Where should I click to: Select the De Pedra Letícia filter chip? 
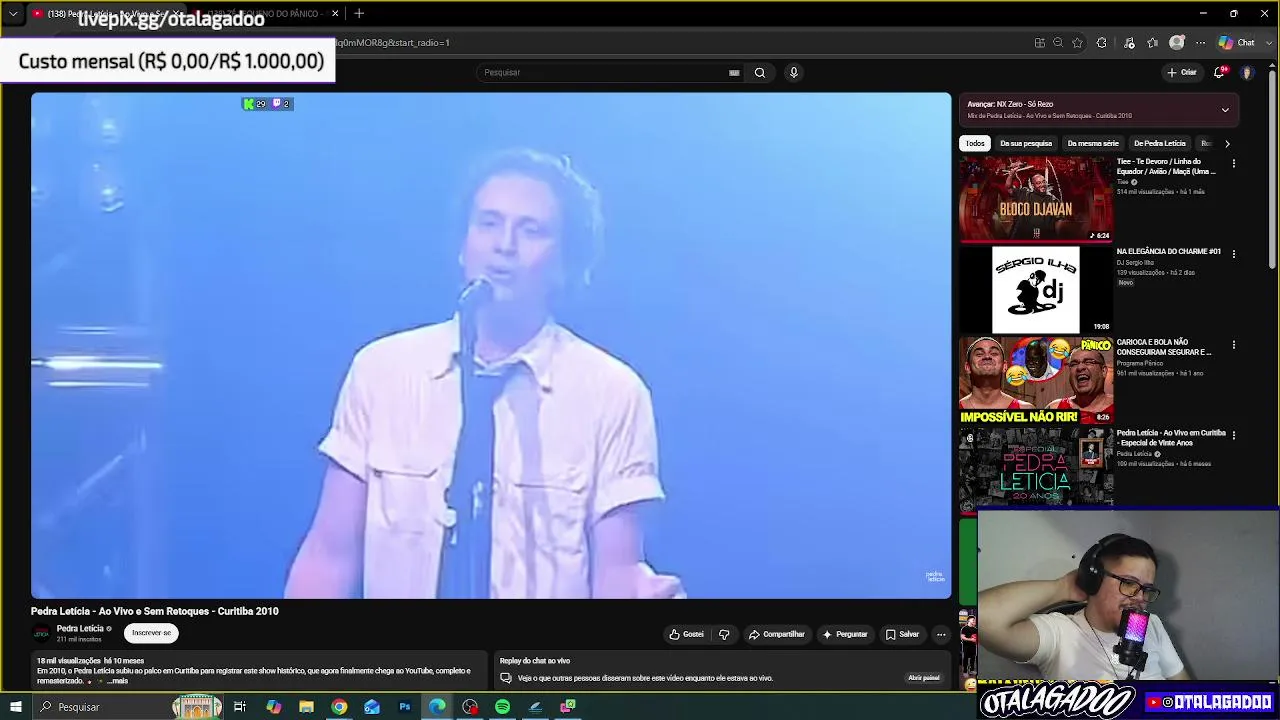coord(1160,143)
